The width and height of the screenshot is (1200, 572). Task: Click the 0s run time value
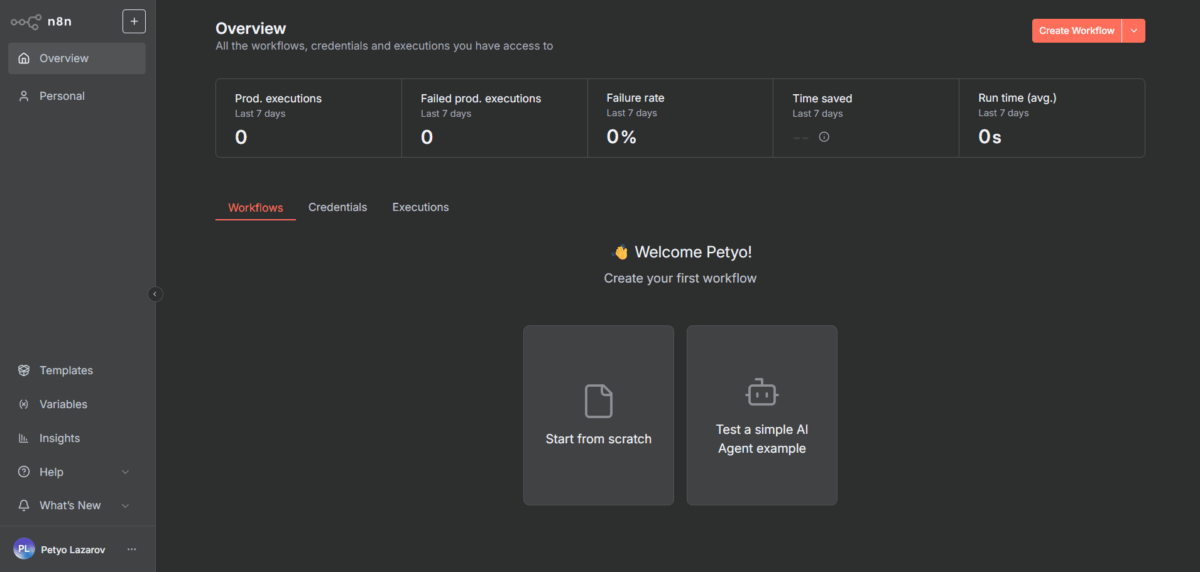[x=990, y=137]
